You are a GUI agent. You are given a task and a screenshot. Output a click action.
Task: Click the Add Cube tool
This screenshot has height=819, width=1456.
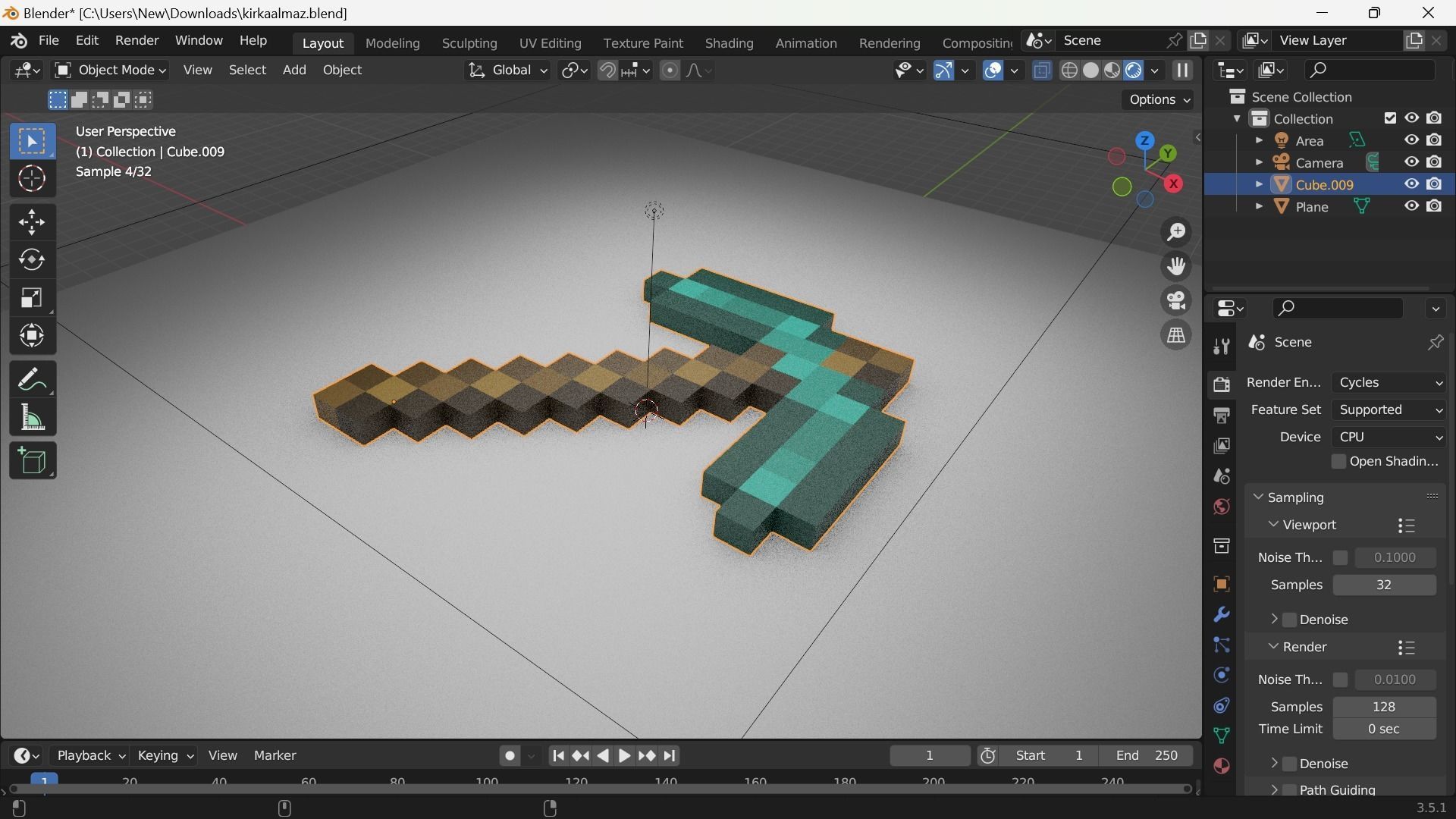pos(32,461)
